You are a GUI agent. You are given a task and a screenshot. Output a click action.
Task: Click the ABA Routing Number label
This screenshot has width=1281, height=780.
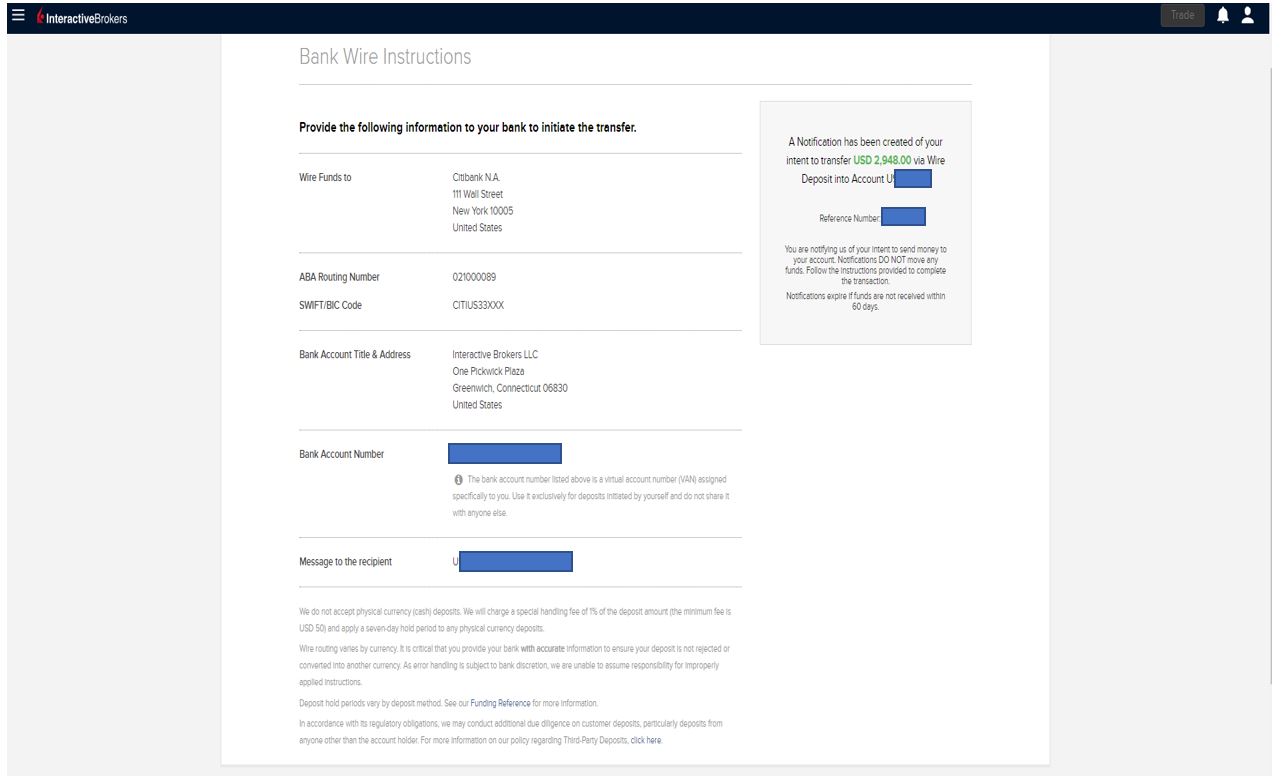tap(339, 277)
